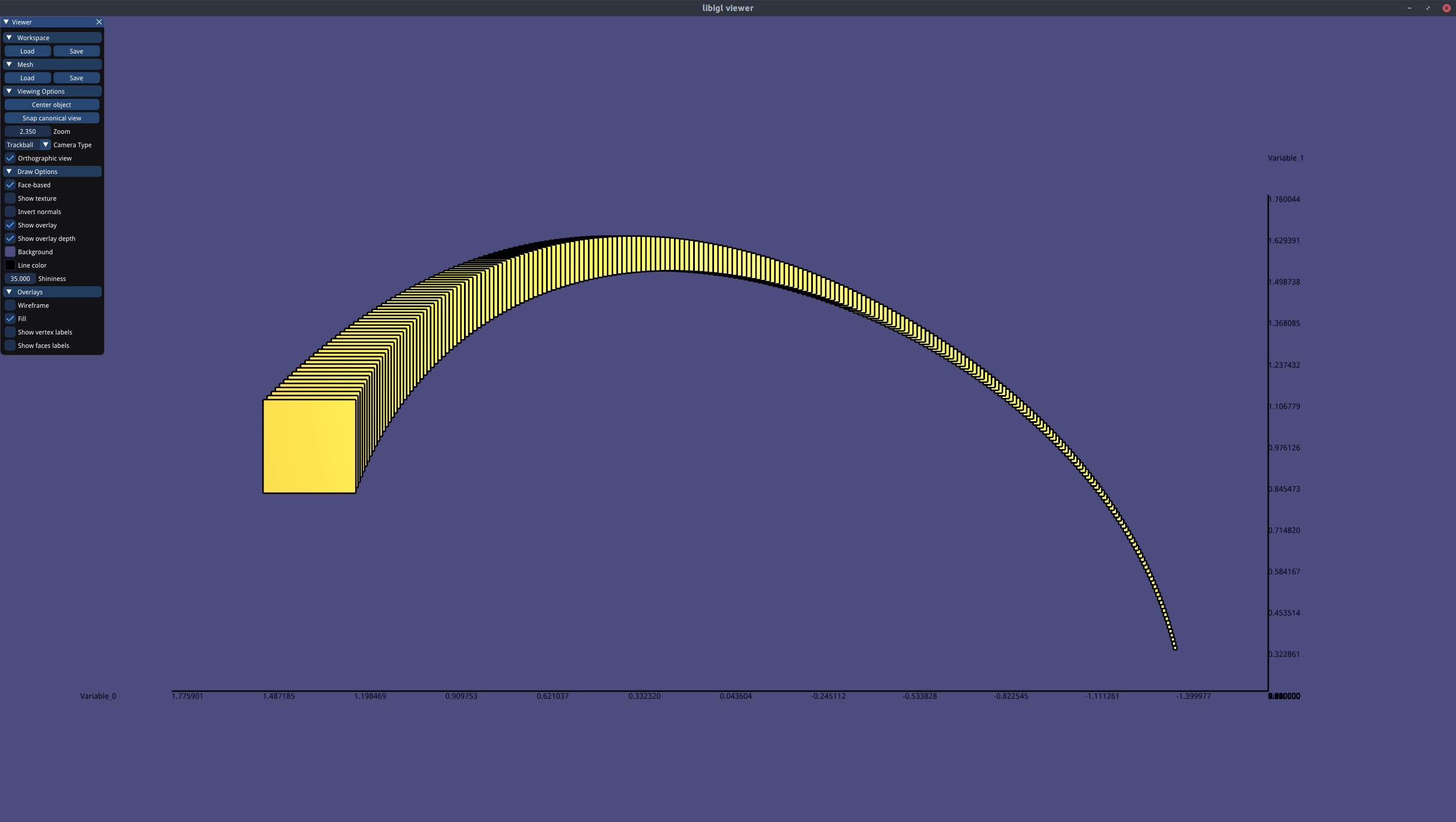Enable Wireframe overlay checkbox
Screen dimensions: 1456x822
(x=10, y=305)
